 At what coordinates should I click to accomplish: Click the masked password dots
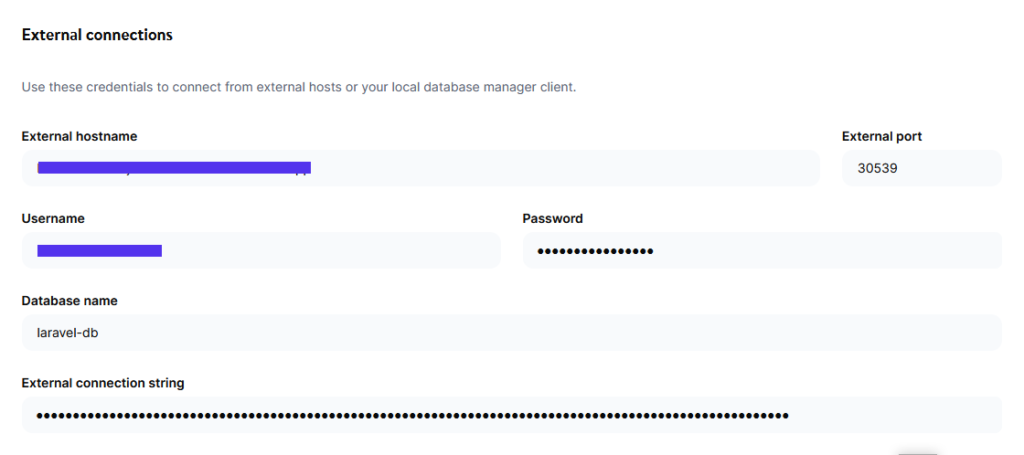pos(595,251)
